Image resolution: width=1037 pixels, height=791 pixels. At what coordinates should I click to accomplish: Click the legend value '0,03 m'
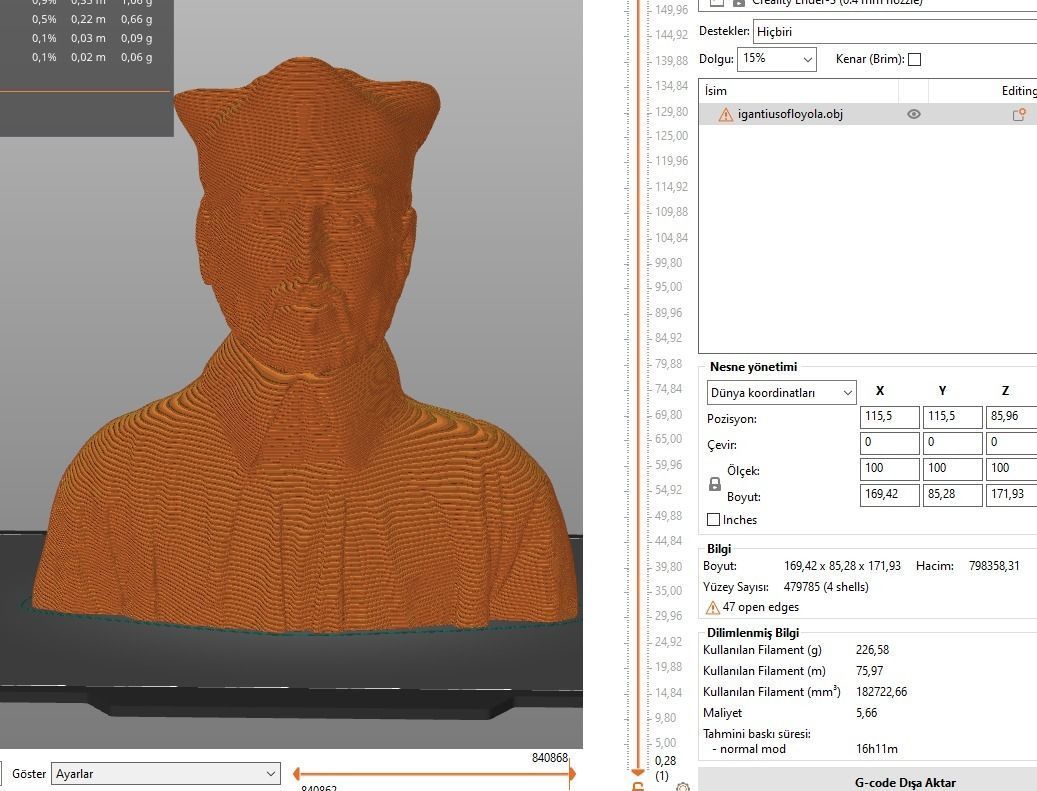(x=88, y=38)
